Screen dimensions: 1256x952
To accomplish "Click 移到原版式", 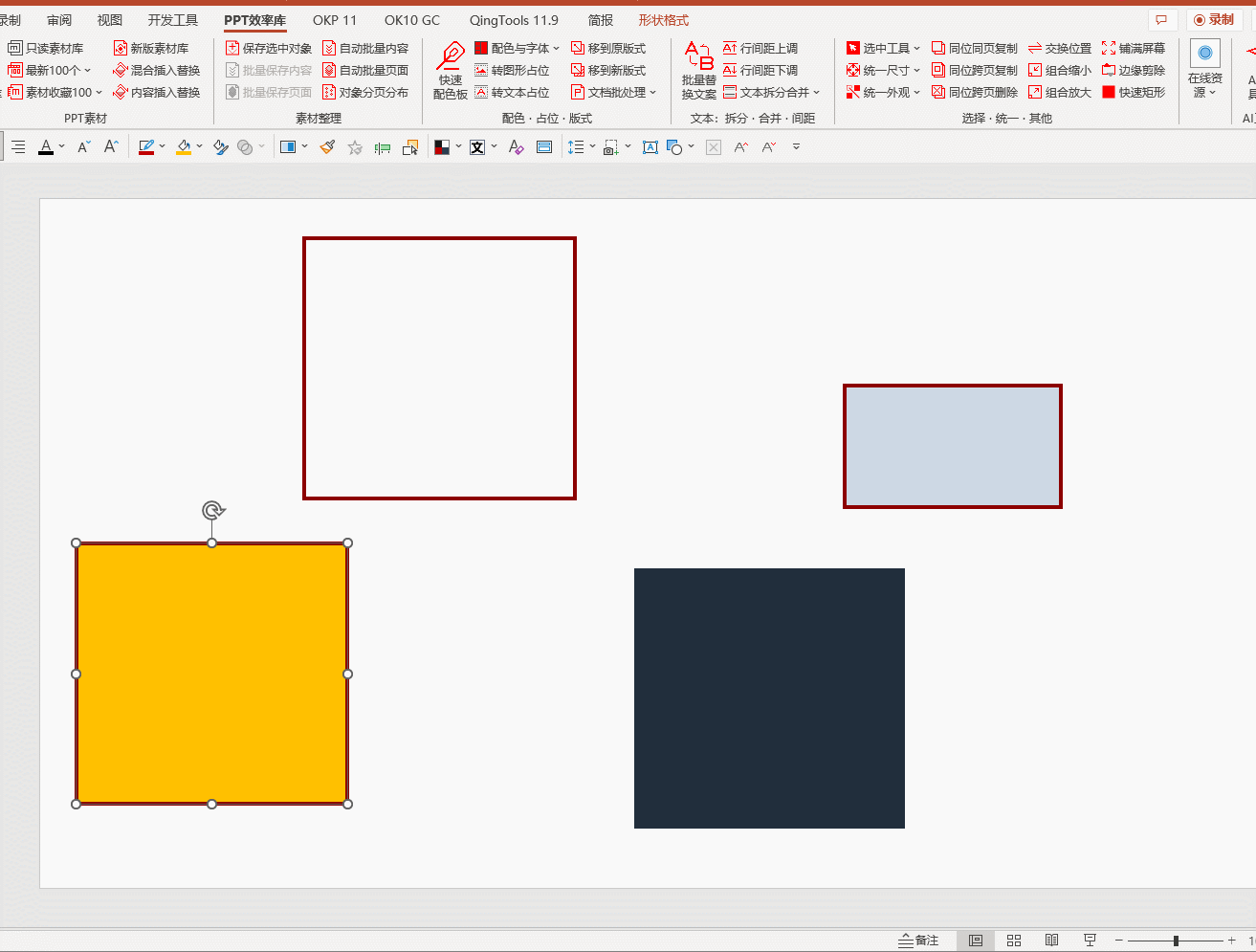I will point(608,48).
